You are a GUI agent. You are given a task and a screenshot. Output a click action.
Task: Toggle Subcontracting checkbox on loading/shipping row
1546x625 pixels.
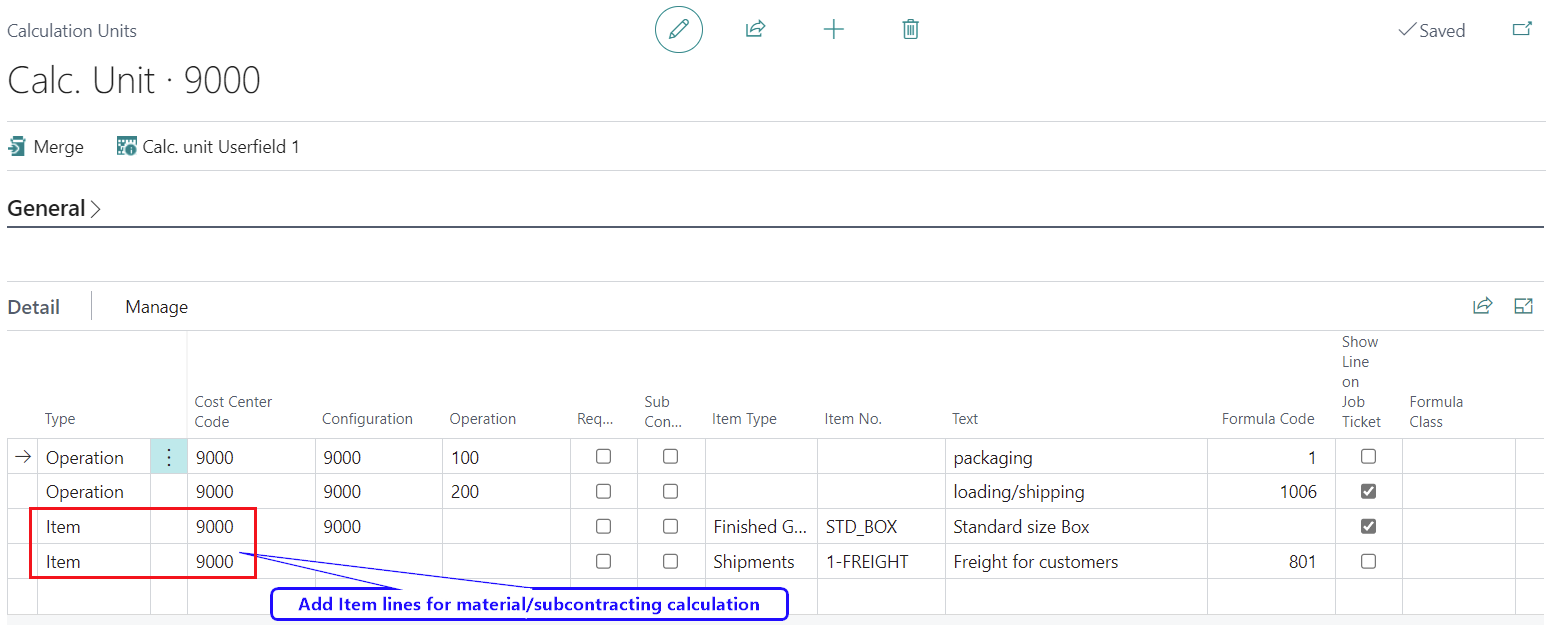coord(670,491)
